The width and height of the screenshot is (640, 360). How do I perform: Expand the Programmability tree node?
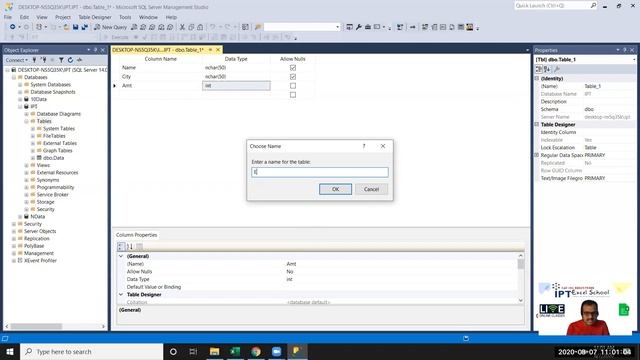tap(27, 187)
